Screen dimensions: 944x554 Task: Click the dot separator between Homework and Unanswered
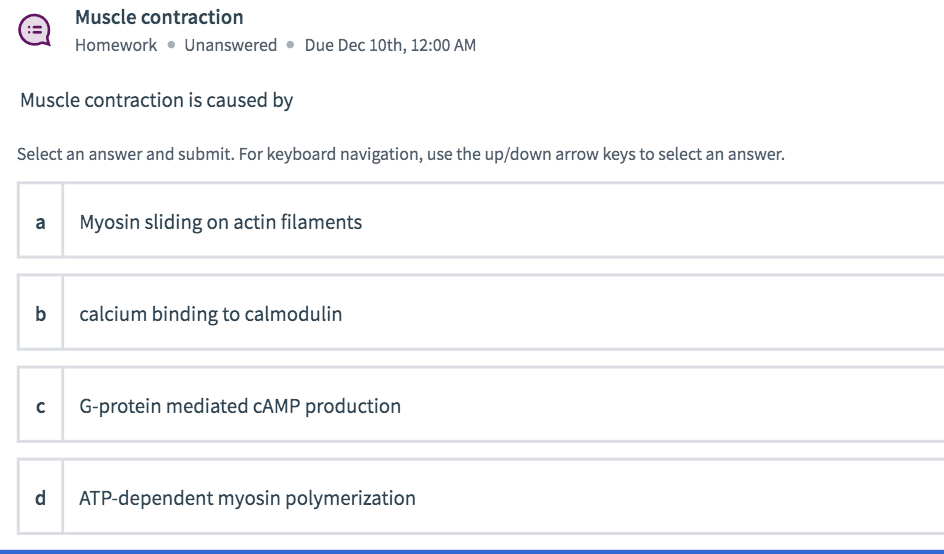pos(171,45)
